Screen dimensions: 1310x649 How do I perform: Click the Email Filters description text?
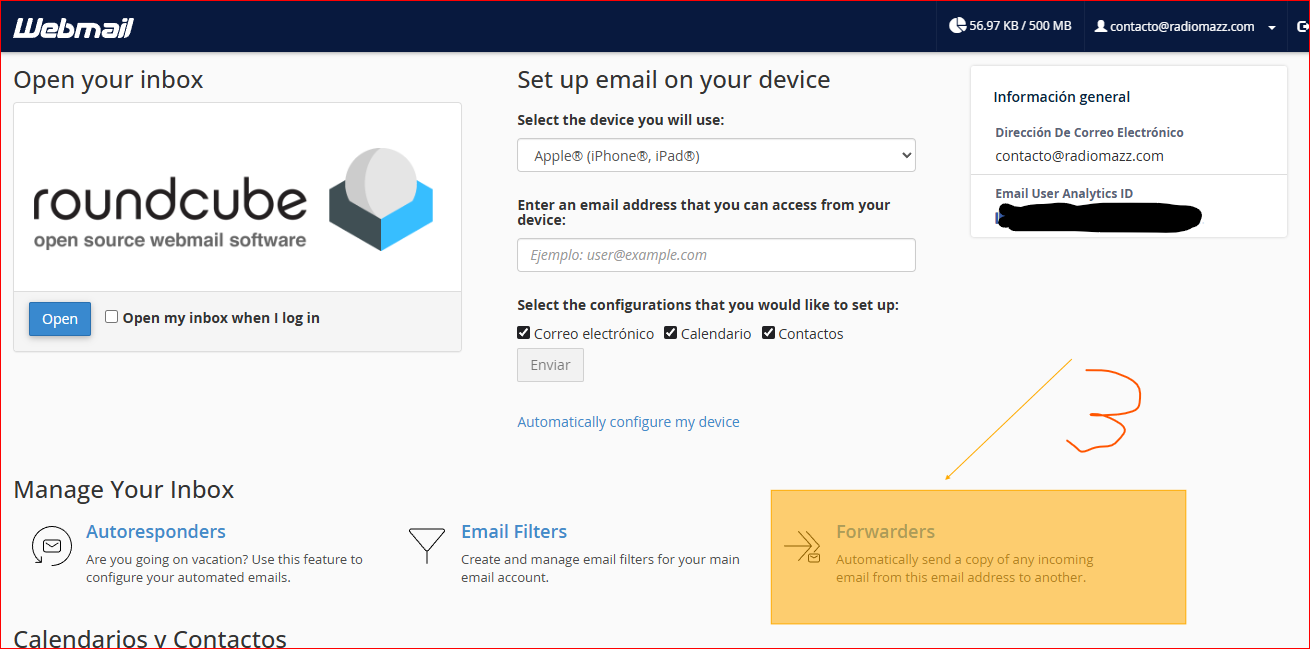click(x=600, y=569)
